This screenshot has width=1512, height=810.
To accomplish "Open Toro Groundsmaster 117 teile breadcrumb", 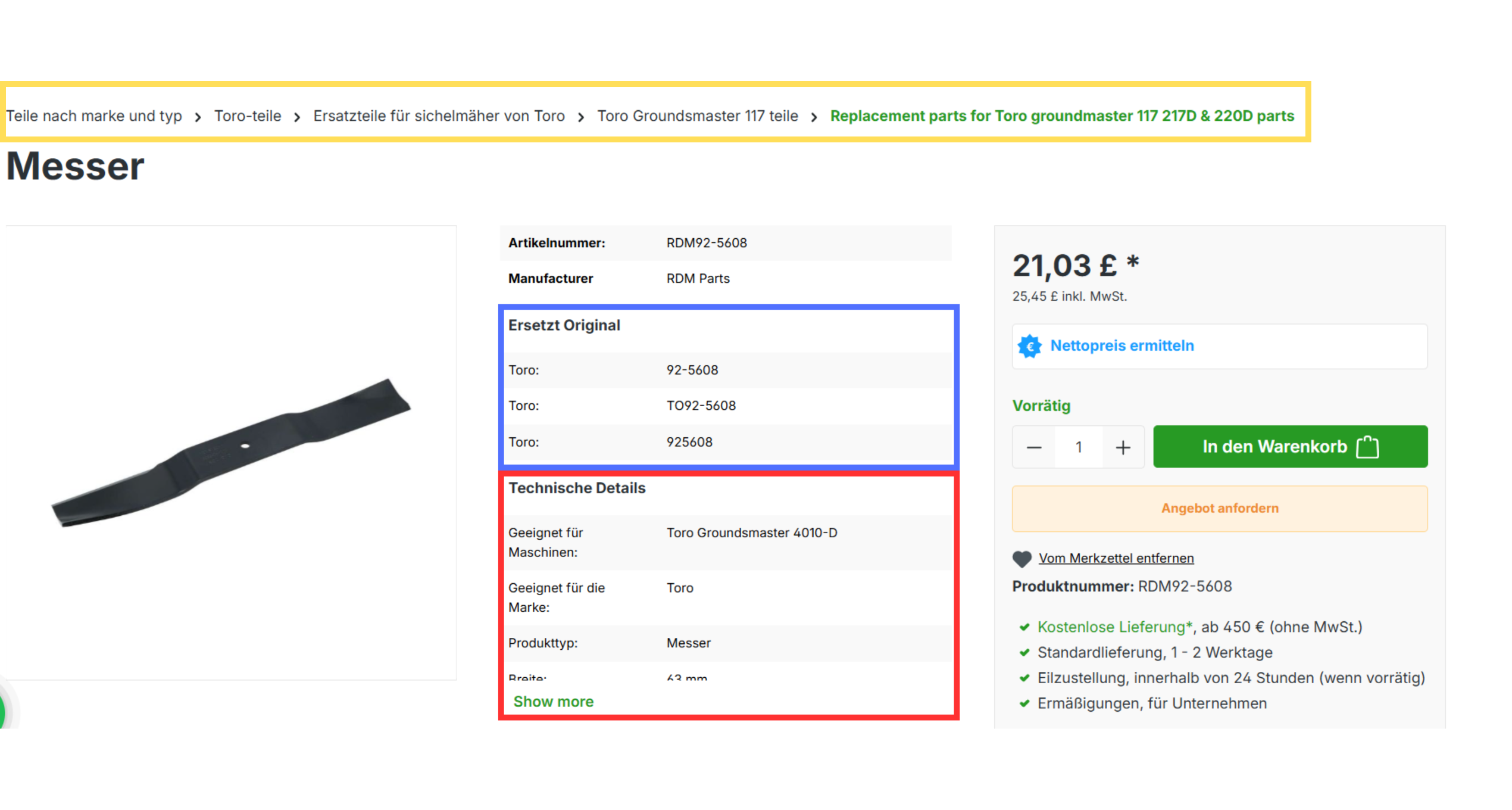I will (698, 116).
